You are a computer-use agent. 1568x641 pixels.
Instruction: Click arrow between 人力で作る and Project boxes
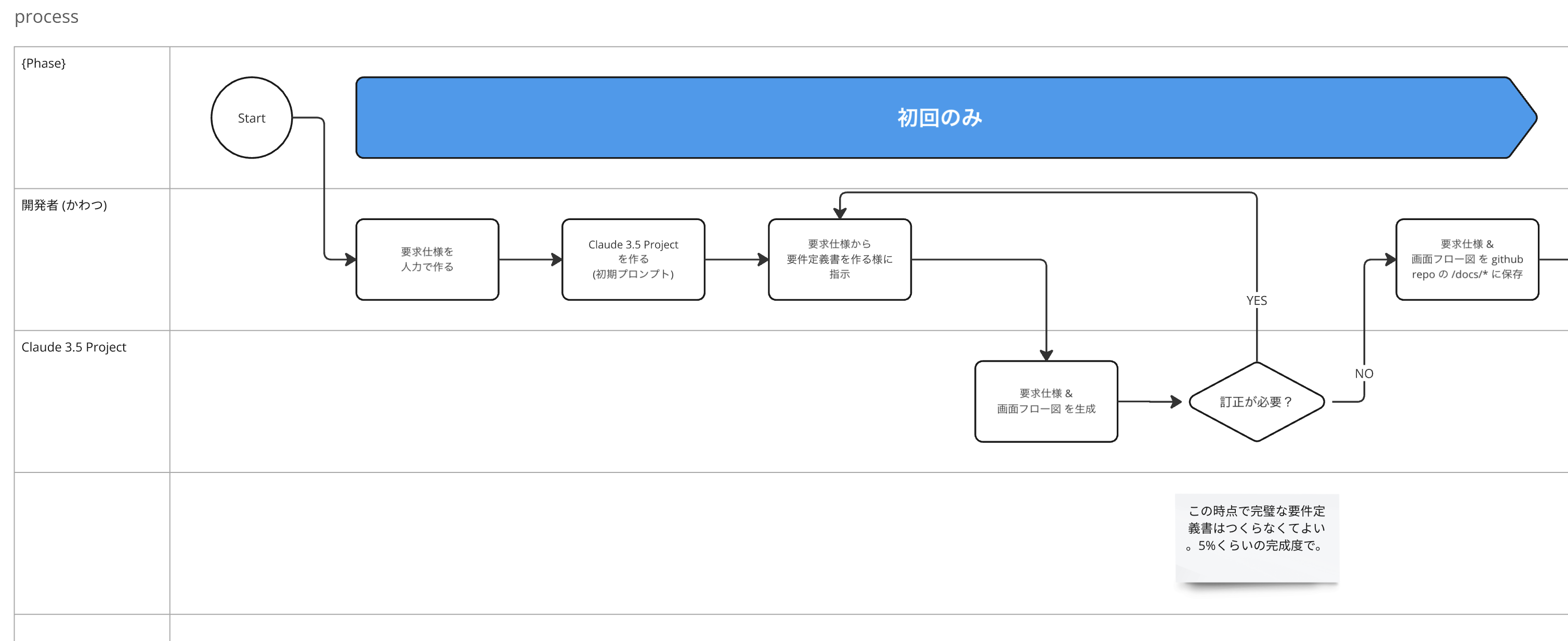[530, 260]
